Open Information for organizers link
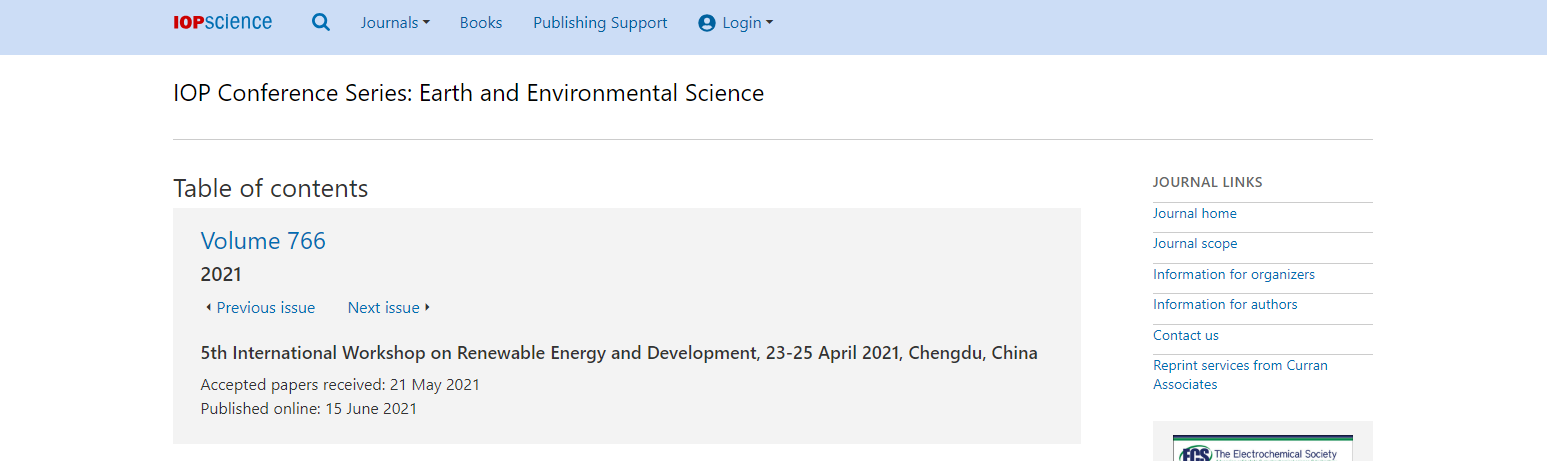The image size is (1547, 461). [x=1234, y=274]
